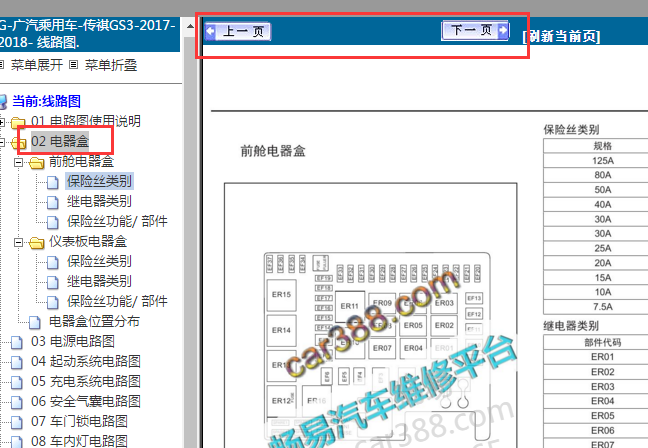
Task: Click the 01 电路图使用说明 folder icon
Action: pos(18,123)
